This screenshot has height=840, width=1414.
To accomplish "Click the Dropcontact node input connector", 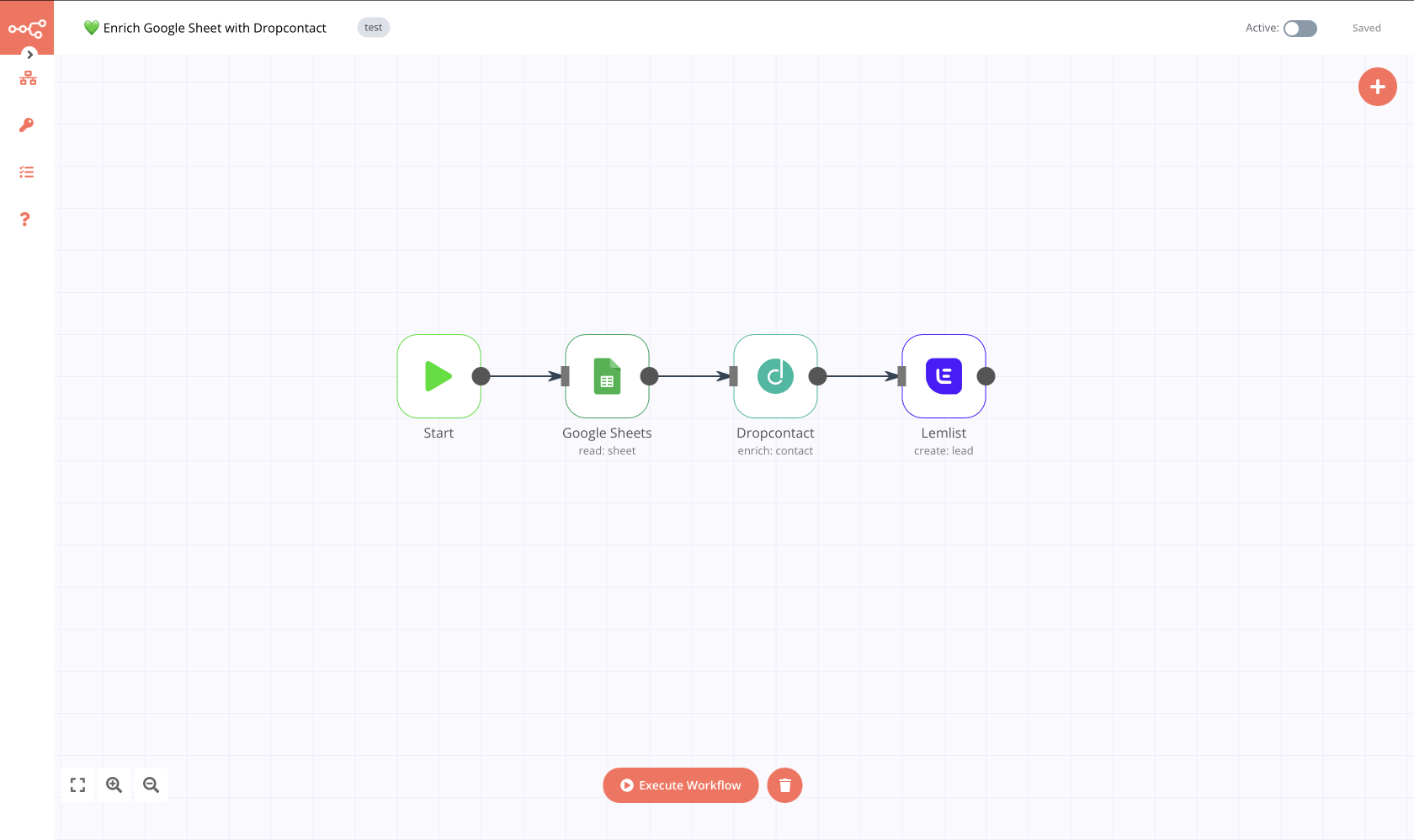I will pos(733,376).
